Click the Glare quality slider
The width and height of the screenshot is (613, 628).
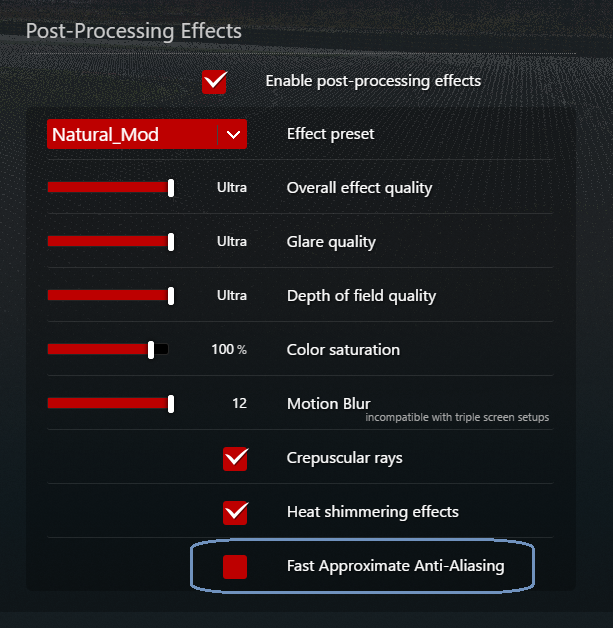(x=108, y=241)
